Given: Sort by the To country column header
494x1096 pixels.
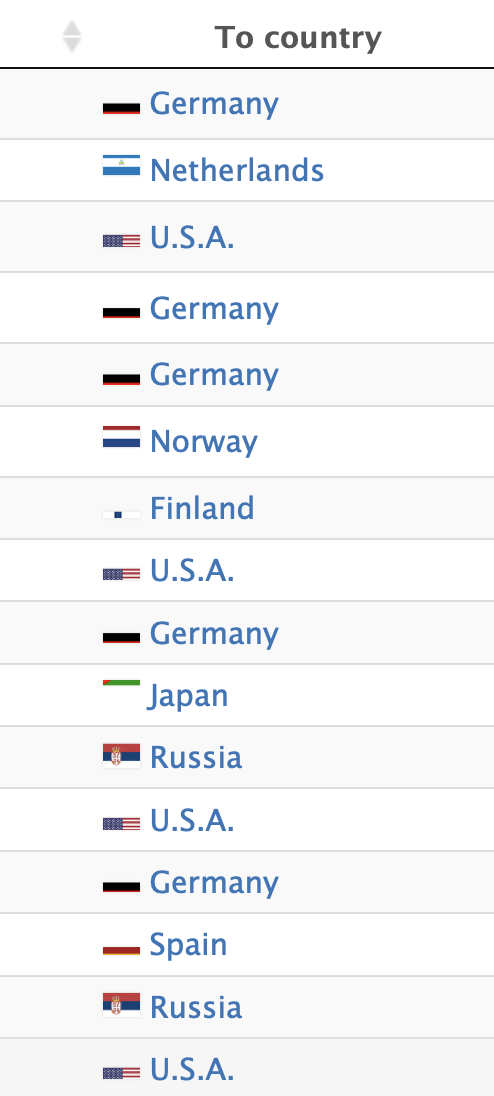Looking at the screenshot, I should 298,38.
